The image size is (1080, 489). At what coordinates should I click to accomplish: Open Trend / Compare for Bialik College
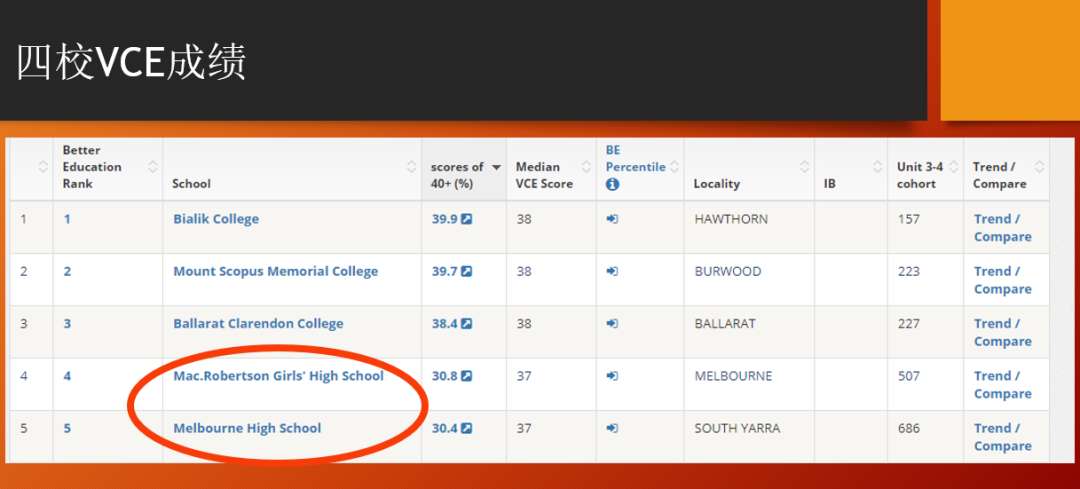click(1002, 228)
